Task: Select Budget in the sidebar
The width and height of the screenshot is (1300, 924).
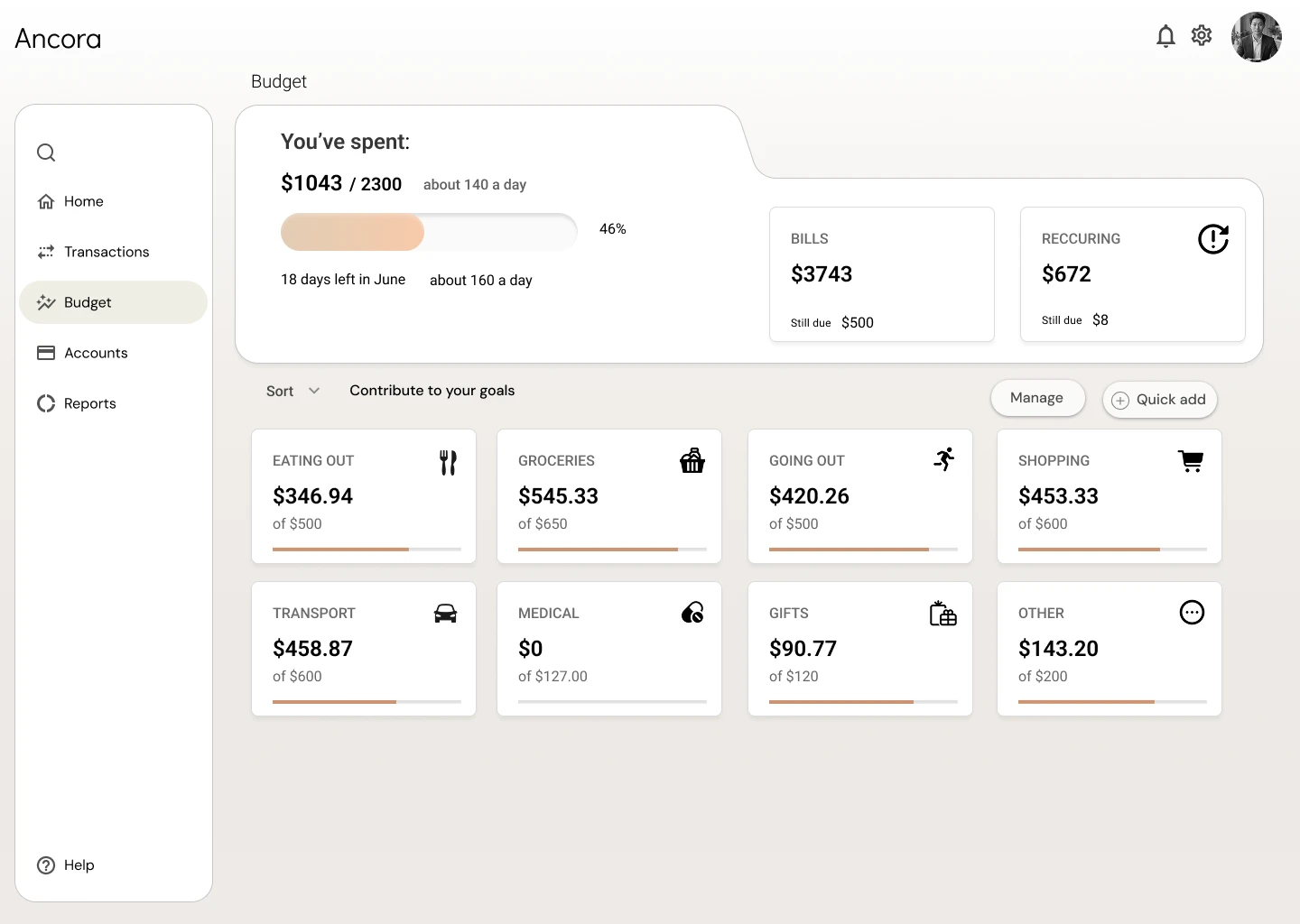Action: 114,302
